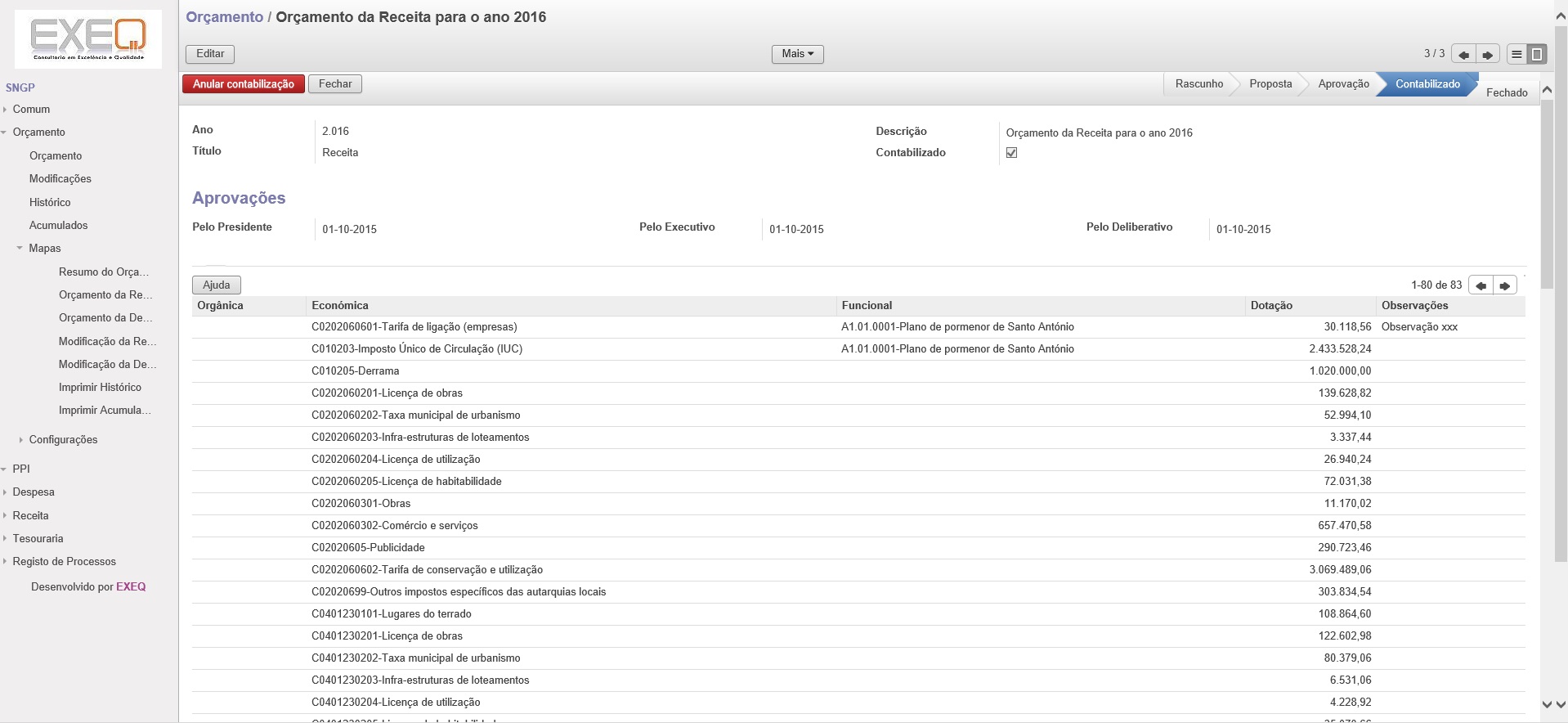Click the EXEQ company logo
The height and width of the screenshot is (723, 1568).
(x=88, y=39)
